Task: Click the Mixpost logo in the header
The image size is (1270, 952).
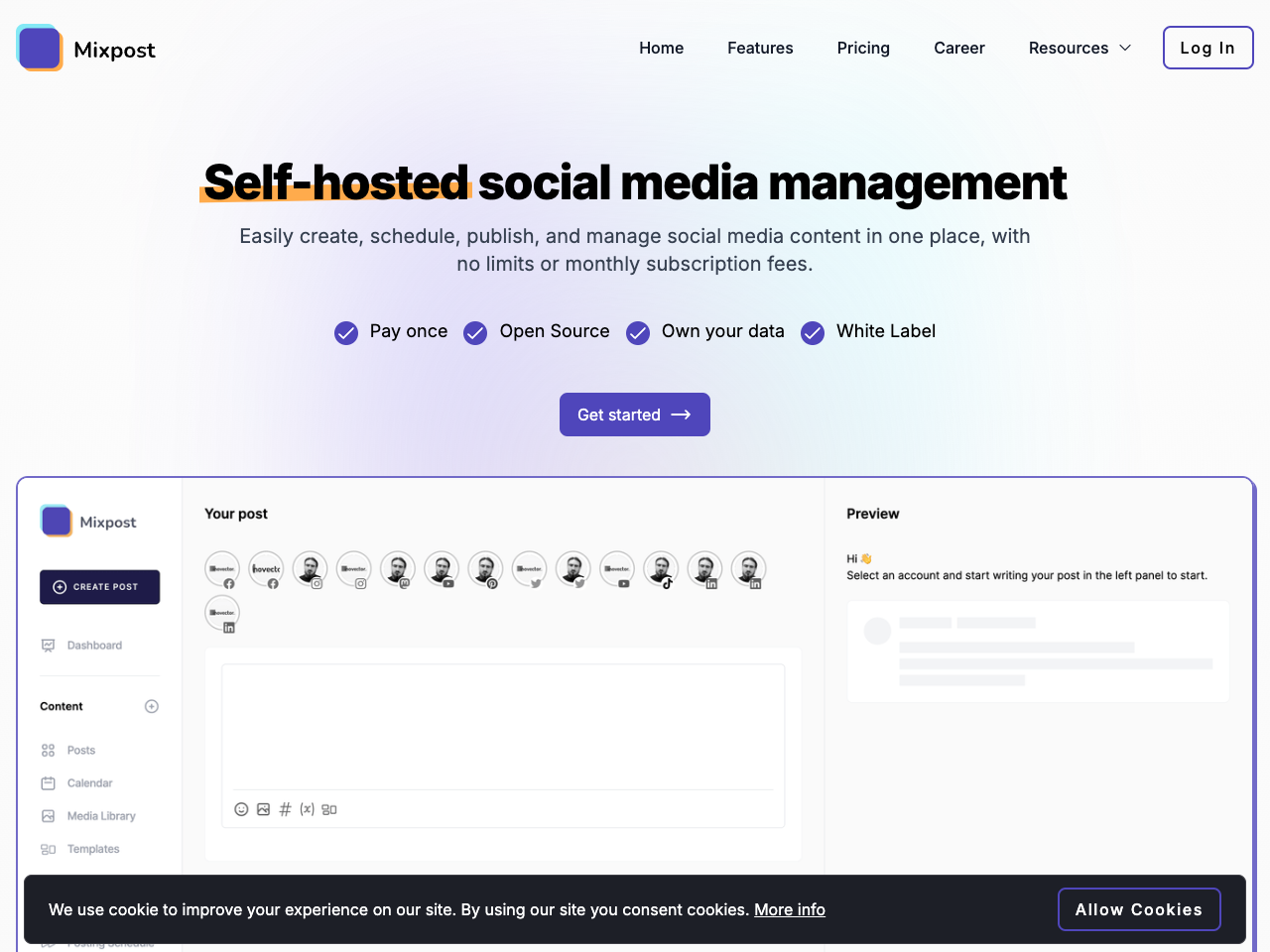Action: (x=86, y=48)
